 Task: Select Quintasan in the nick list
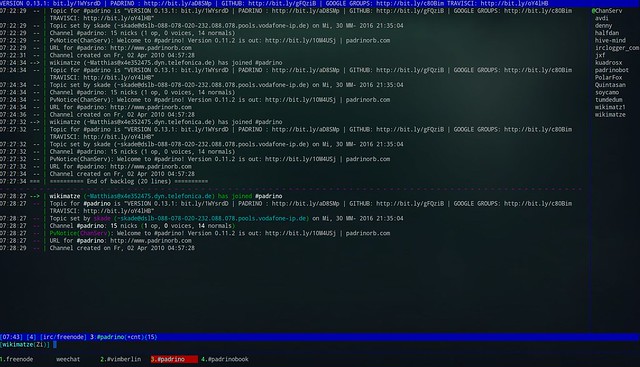610,85
